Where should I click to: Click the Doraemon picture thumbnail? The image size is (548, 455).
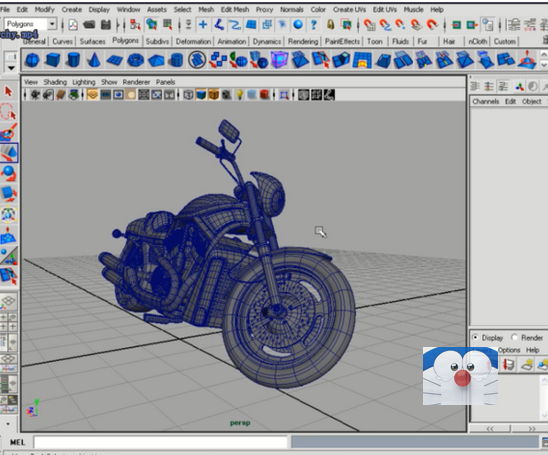(x=460, y=376)
